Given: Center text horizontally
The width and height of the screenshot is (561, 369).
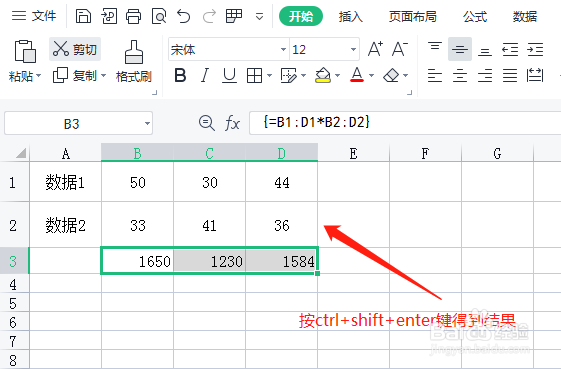Looking at the screenshot, I should point(460,76).
